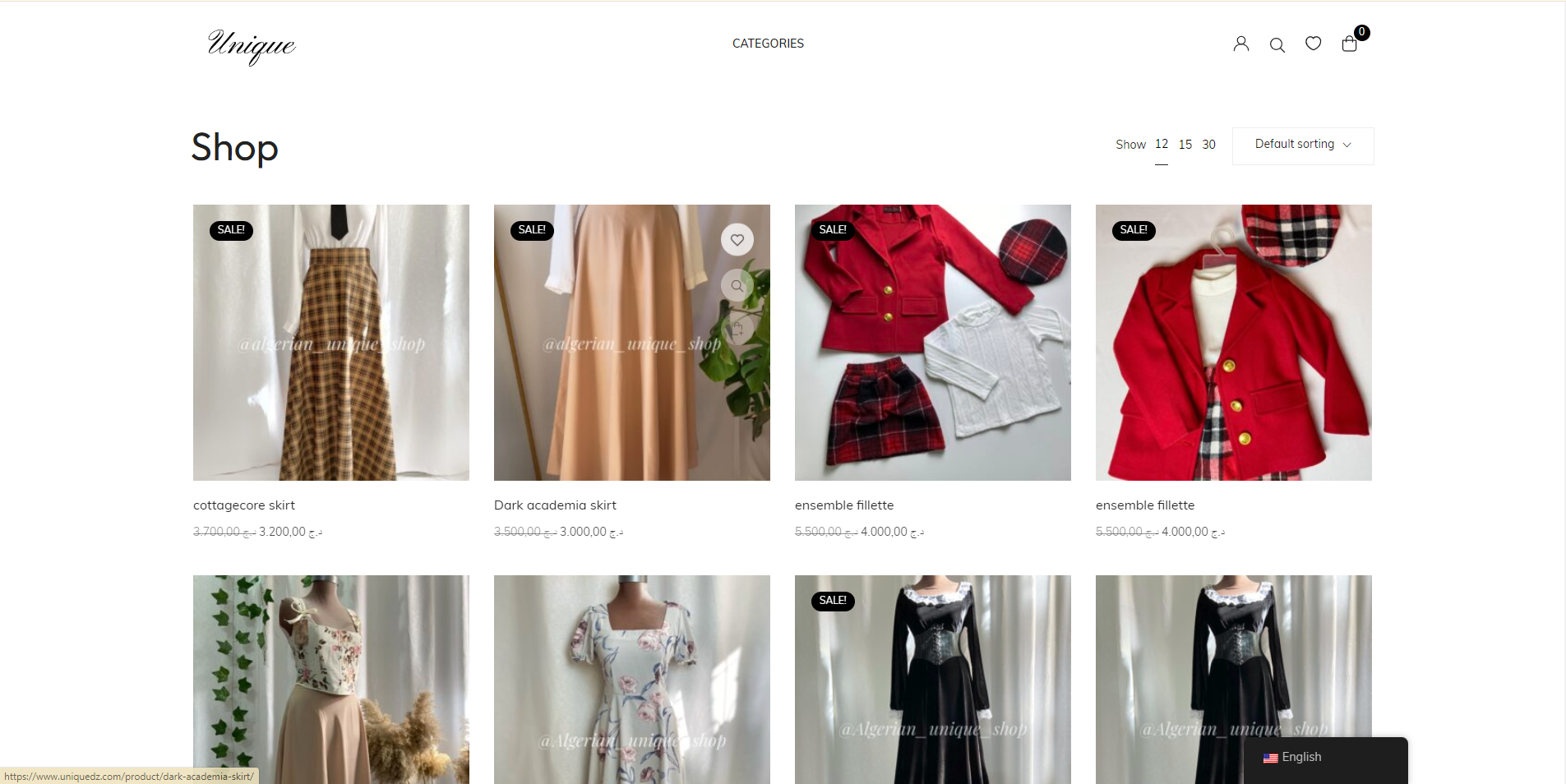
Task: Click the red blazer ensemble fillette thumbnail
Action: tap(1234, 343)
